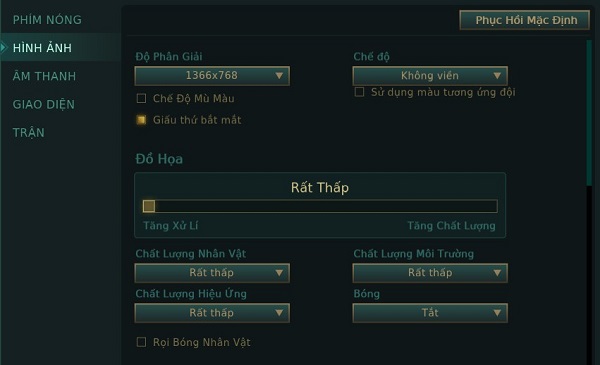Expand Chất Lượng Môi Trường dropdown

[430, 273]
